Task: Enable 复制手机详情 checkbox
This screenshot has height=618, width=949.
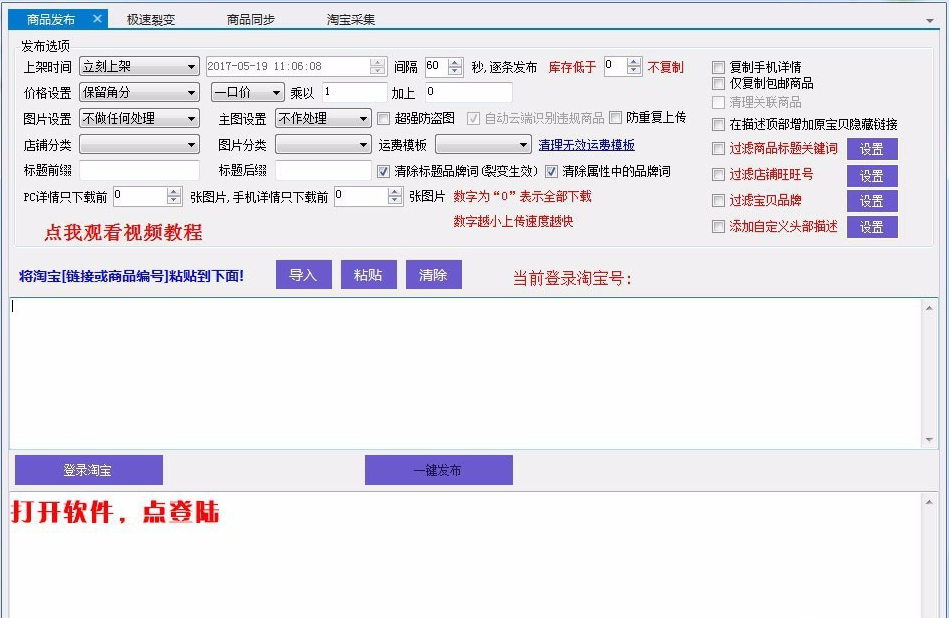Action: pyautogui.click(x=718, y=68)
